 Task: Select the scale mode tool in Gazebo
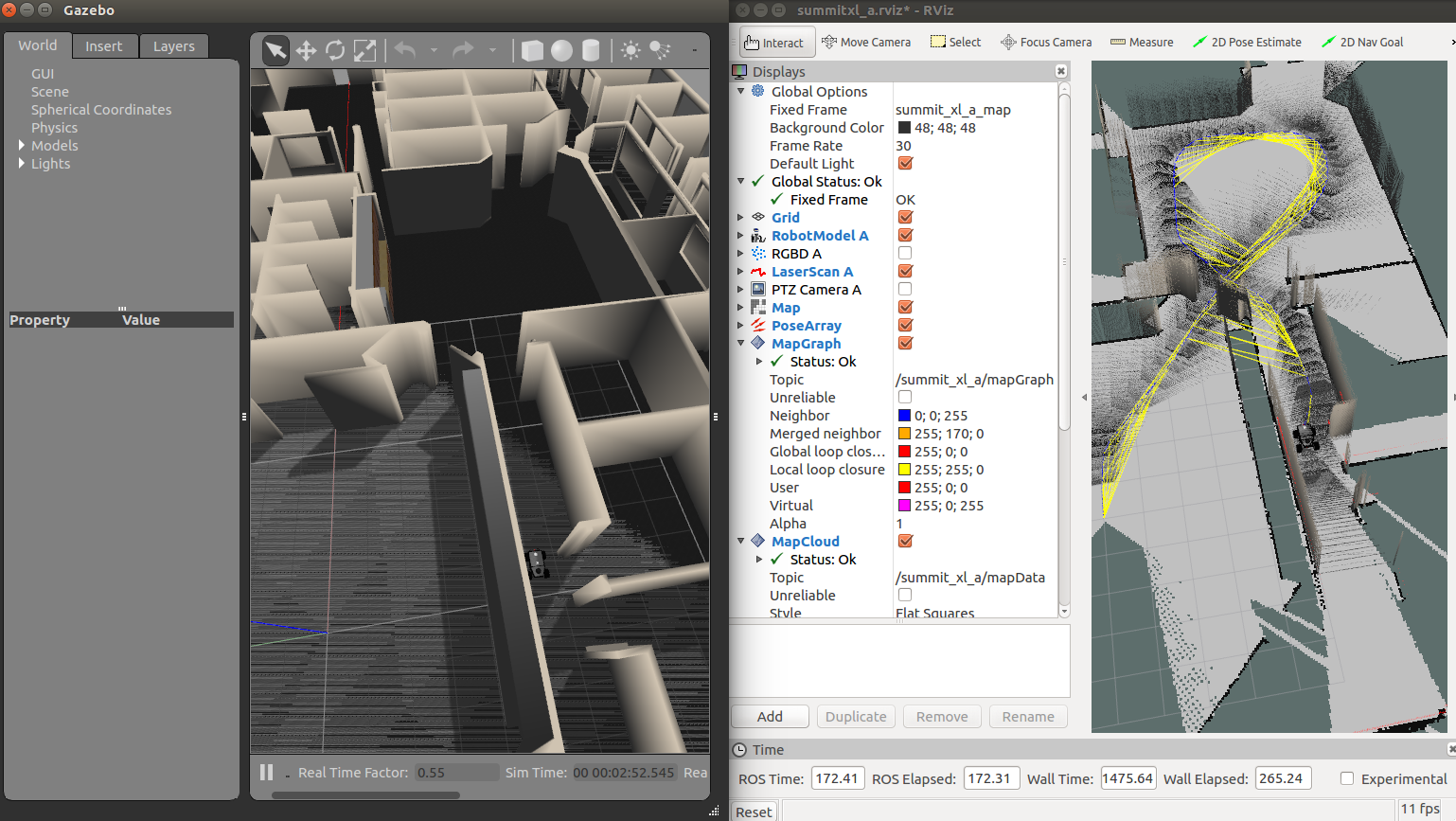click(364, 50)
